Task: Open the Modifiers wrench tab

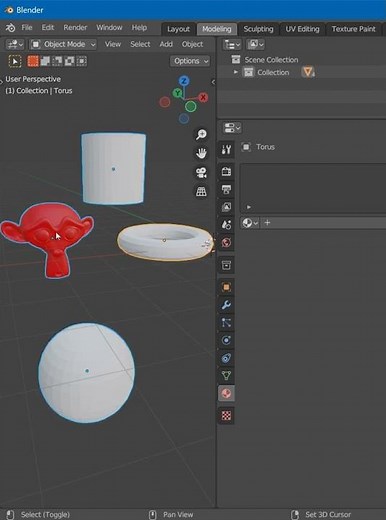Action: pos(226,305)
